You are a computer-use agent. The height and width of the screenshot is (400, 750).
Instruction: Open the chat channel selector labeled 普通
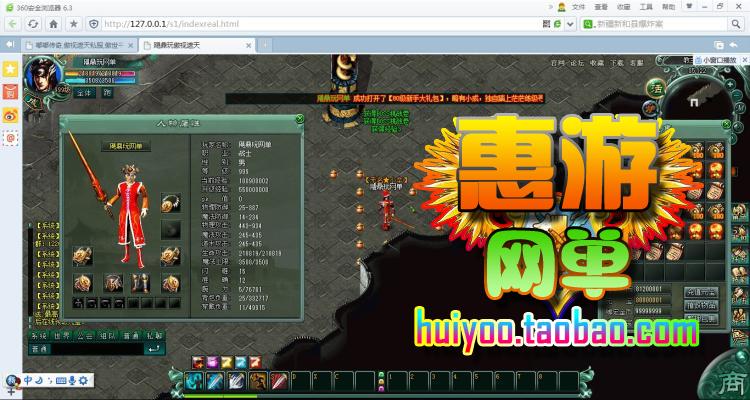point(39,349)
